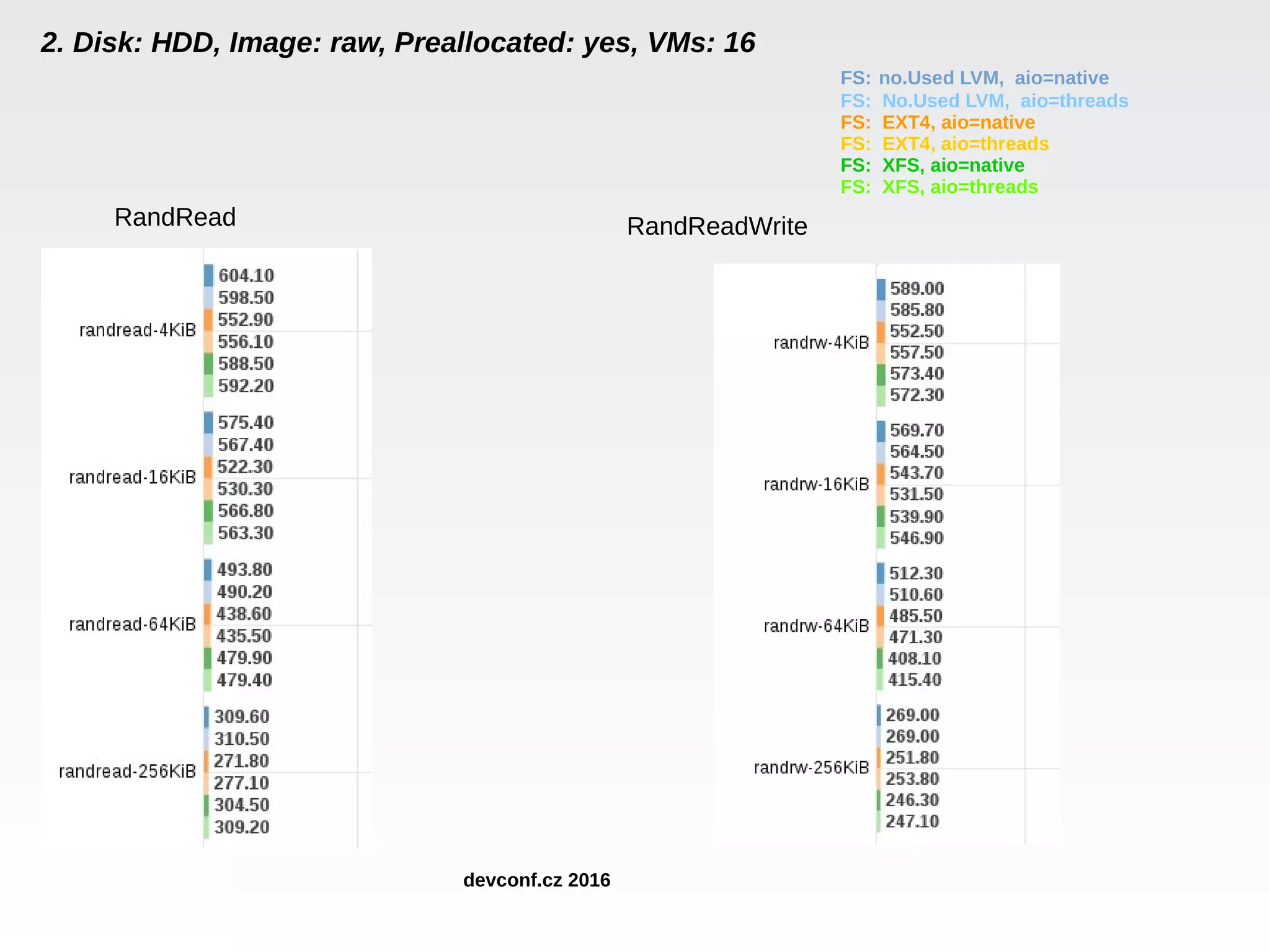1270x952 pixels.
Task: Click the 479.90 value
Action: (x=244, y=657)
